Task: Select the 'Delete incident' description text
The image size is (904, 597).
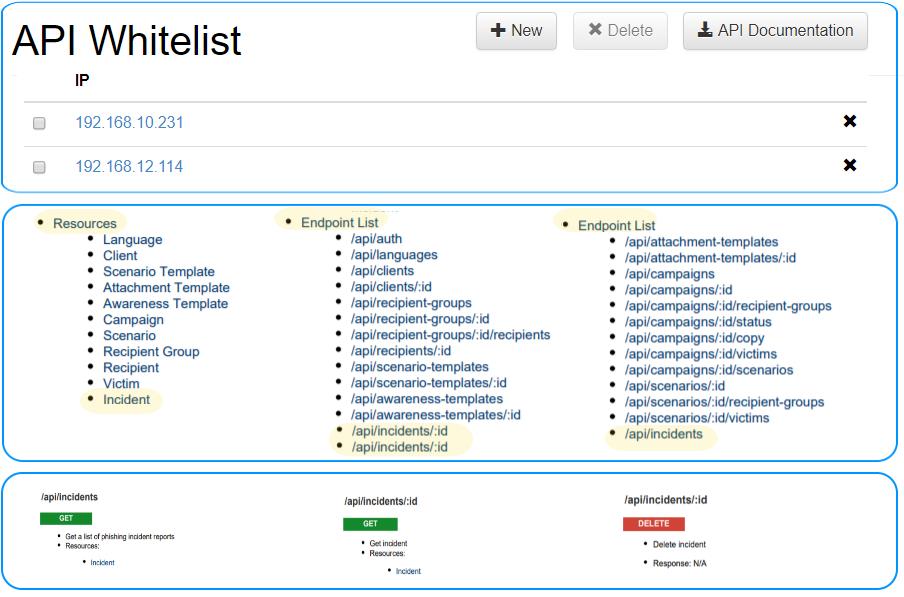Action: (679, 545)
